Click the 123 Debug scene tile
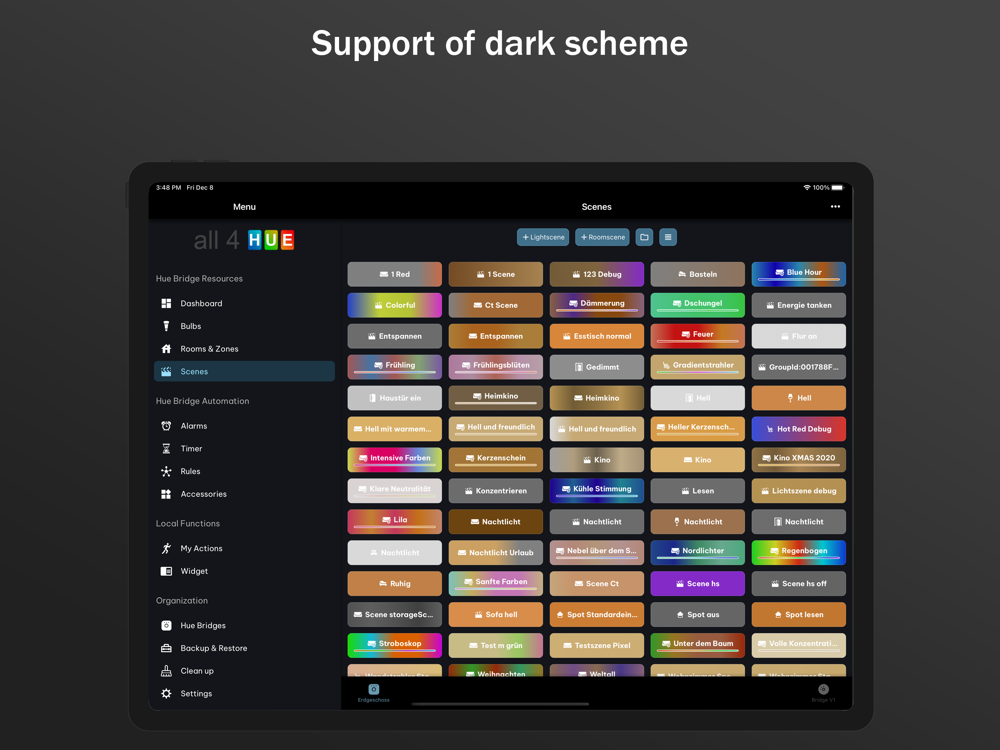This screenshot has height=750, width=1000. pos(597,274)
